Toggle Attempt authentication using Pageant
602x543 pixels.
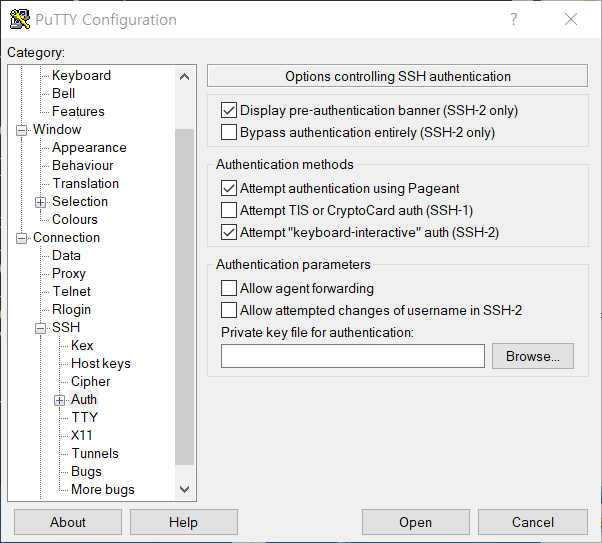click(x=229, y=188)
